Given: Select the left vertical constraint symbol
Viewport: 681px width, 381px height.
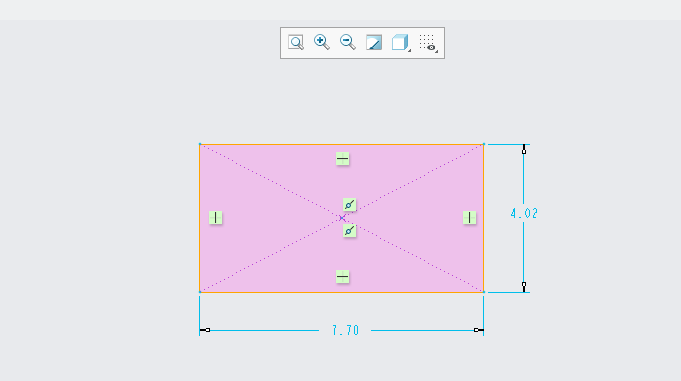Looking at the screenshot, I should tap(215, 218).
